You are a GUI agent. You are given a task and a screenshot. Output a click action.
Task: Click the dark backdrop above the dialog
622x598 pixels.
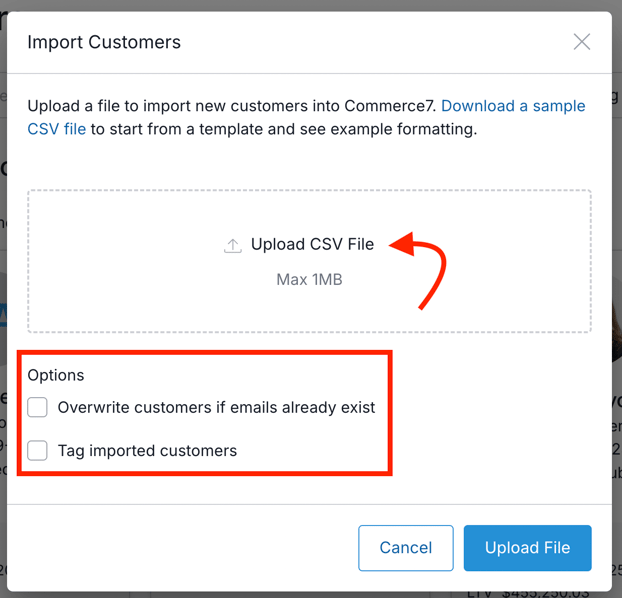click(x=311, y=5)
